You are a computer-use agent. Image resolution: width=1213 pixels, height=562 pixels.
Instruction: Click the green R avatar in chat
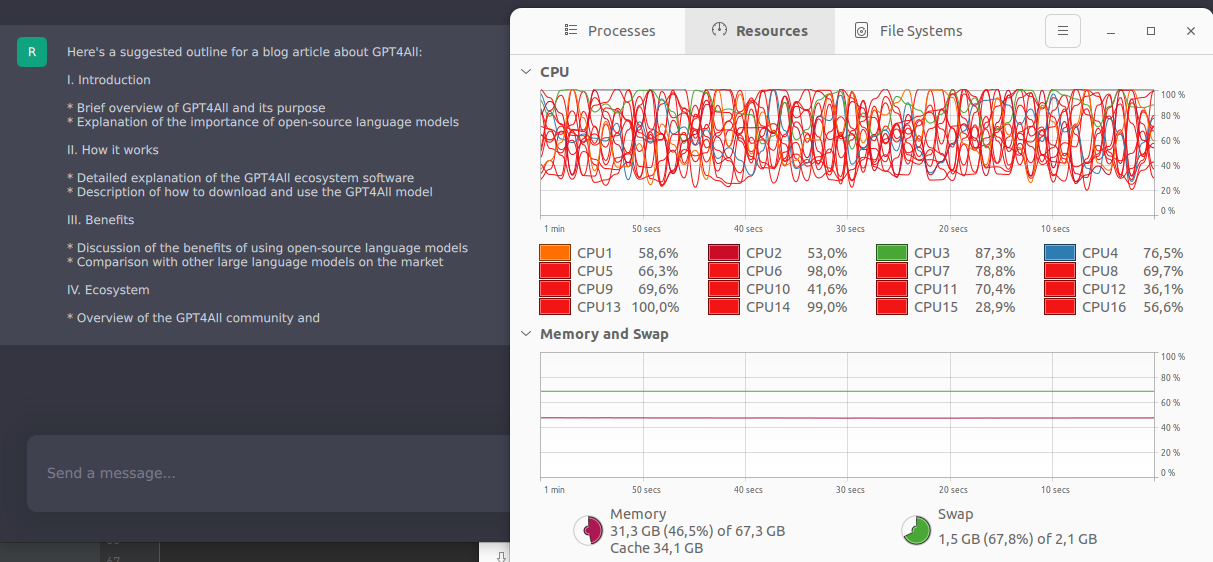click(x=32, y=52)
